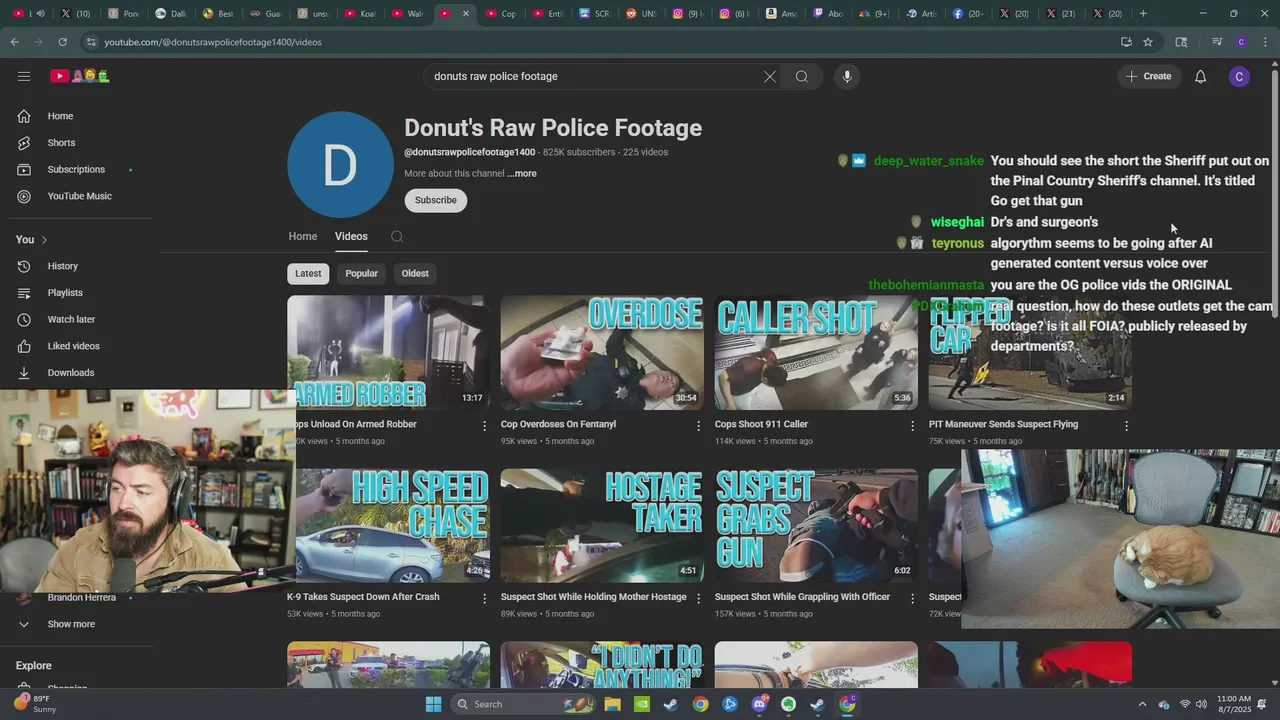
Task: Open File Explorer from the taskbar
Action: 612,704
